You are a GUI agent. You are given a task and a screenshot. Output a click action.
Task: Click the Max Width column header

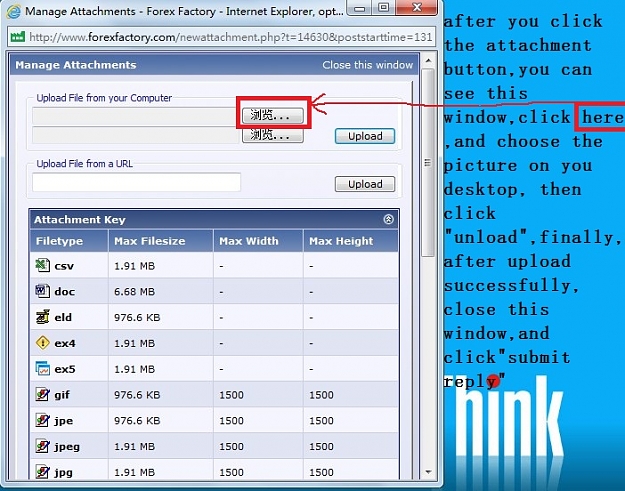pos(258,241)
